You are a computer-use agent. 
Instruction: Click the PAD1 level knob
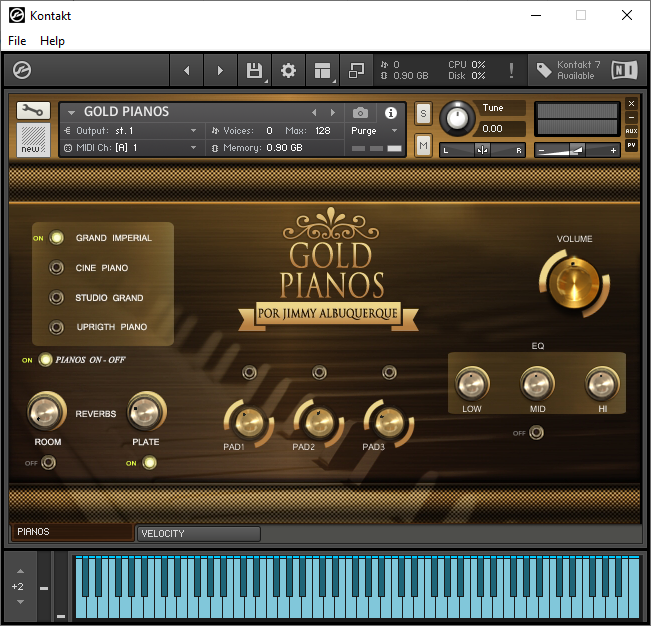pyautogui.click(x=249, y=423)
